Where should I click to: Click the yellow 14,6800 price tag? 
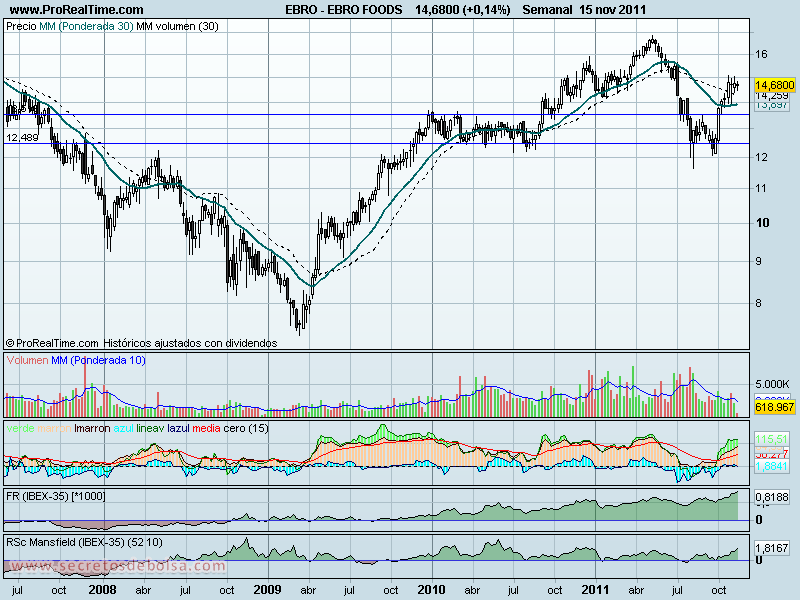[x=774, y=85]
